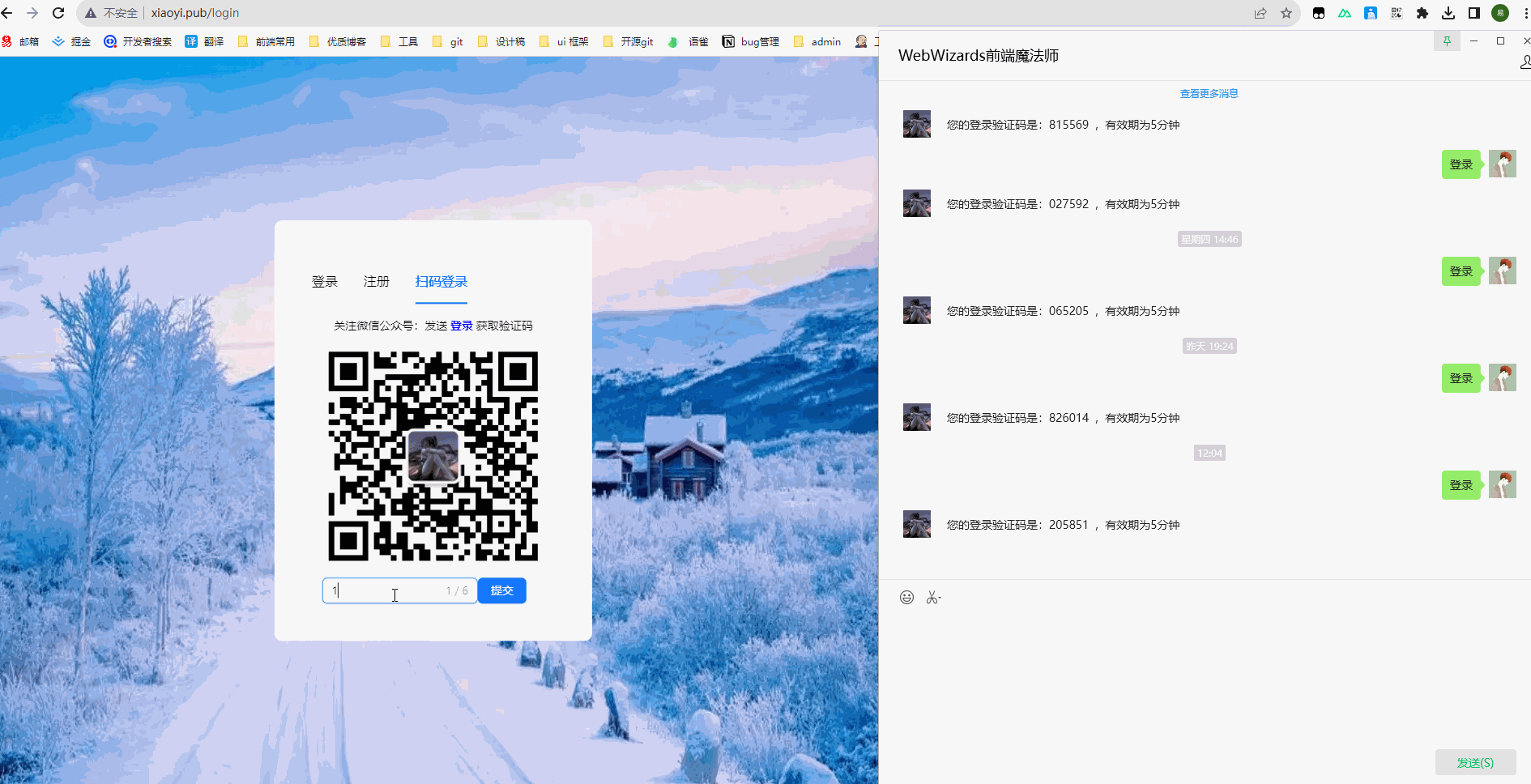This screenshot has width=1531, height=784.
Task: Click the emoji icon in the chat input area
Action: point(907,598)
